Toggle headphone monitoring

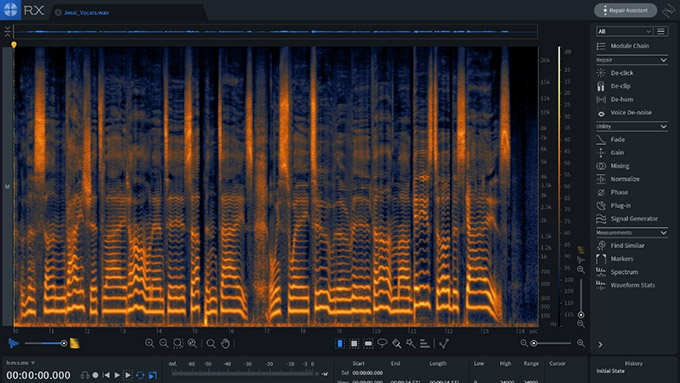(85, 375)
